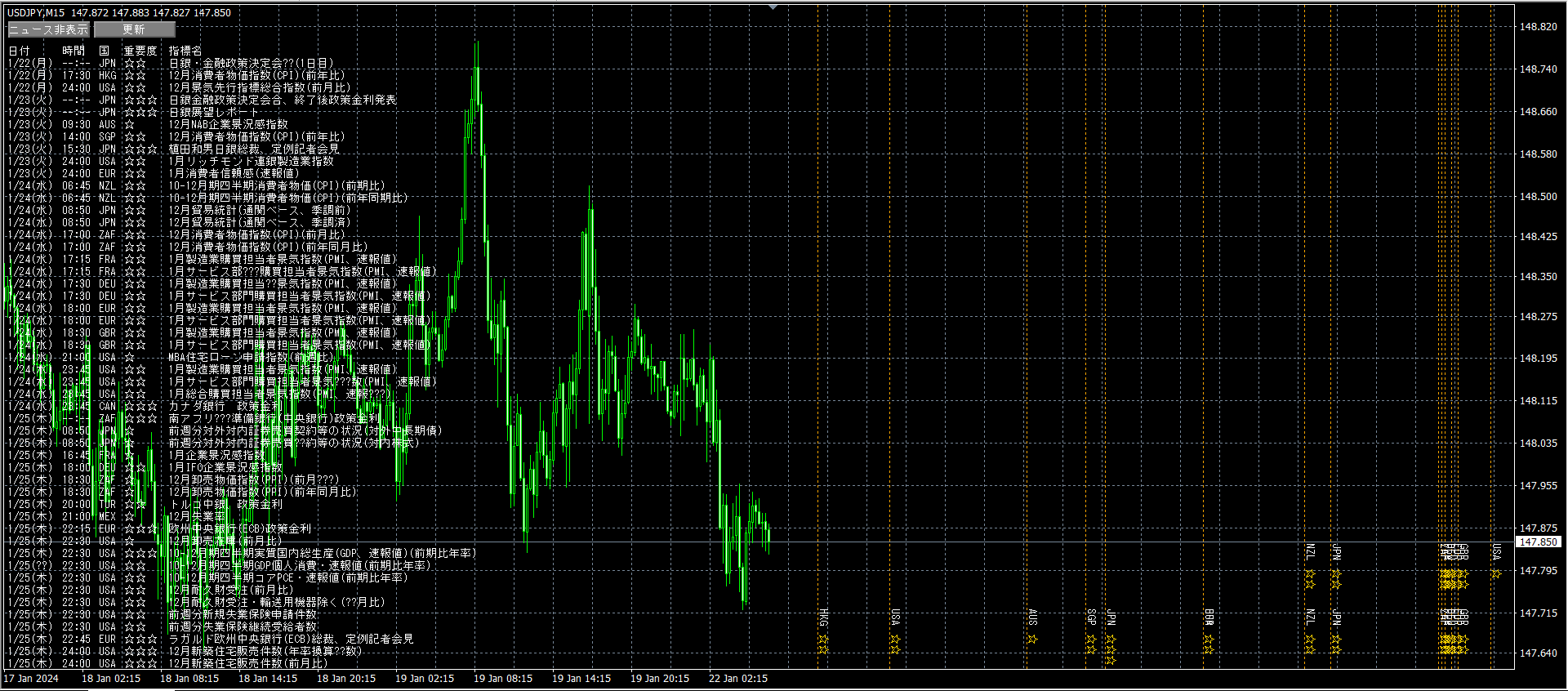Click the current price label 147.850
The width and height of the screenshot is (1568, 691).
[1538, 542]
